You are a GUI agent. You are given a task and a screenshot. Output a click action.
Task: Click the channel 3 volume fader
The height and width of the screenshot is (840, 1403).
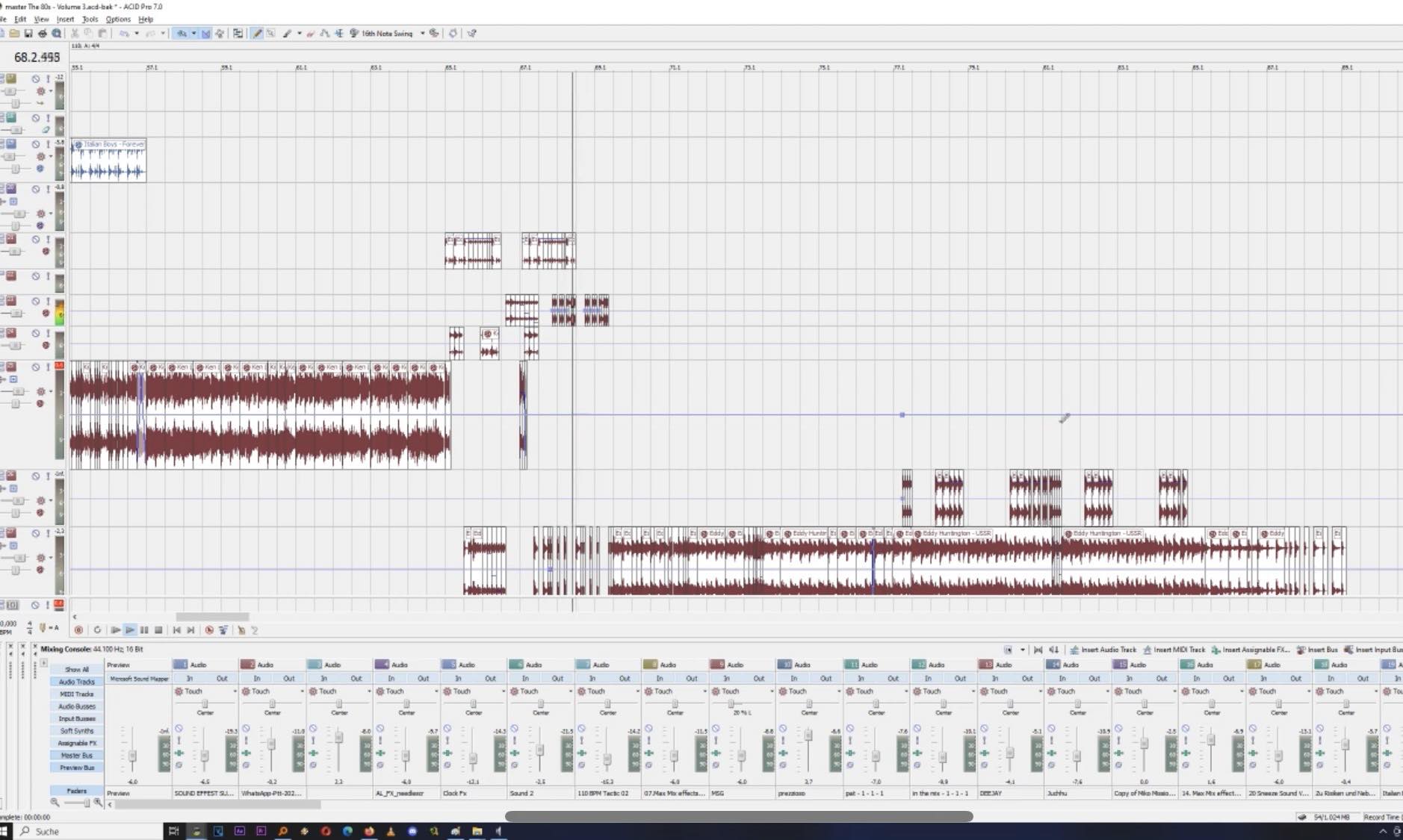(x=338, y=737)
